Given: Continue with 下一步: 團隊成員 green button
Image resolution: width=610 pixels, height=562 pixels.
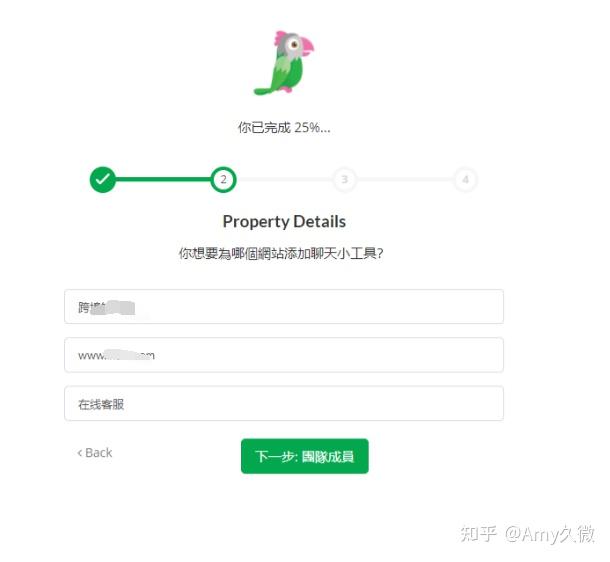Looking at the screenshot, I should coord(305,456).
